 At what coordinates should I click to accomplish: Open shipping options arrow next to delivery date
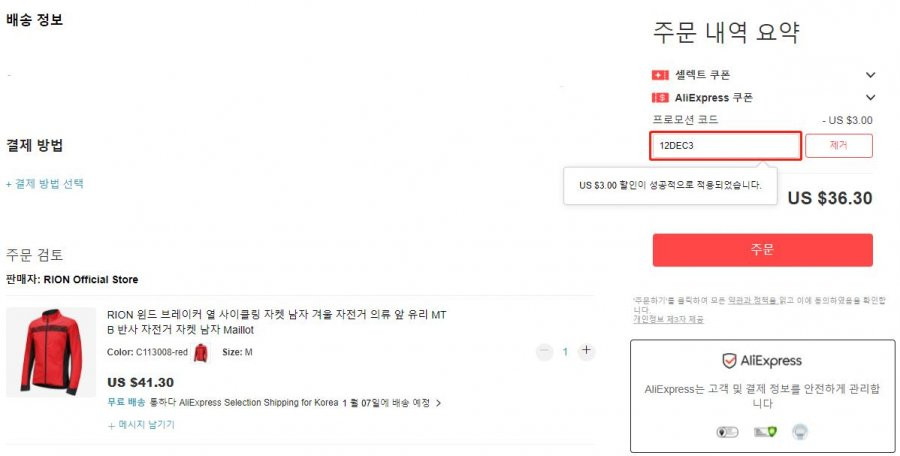[x=439, y=403]
